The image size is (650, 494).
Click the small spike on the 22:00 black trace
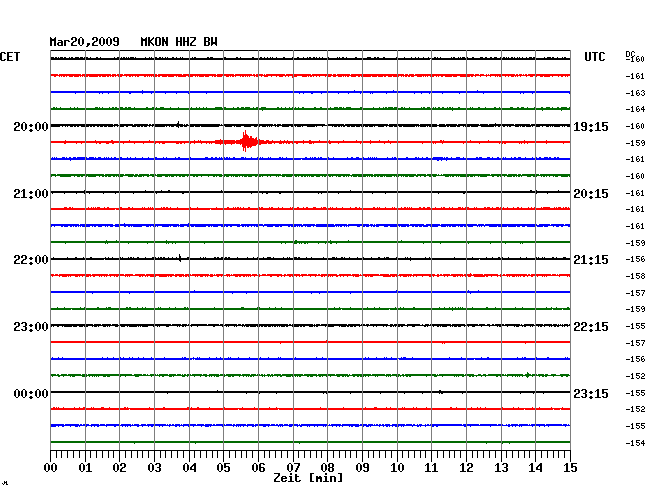[180, 258]
